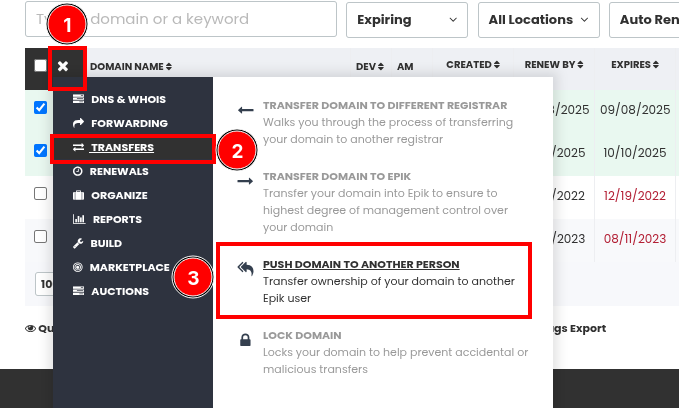Click the Marketplace target icon
The height and width of the screenshot is (408, 679).
[78, 267]
